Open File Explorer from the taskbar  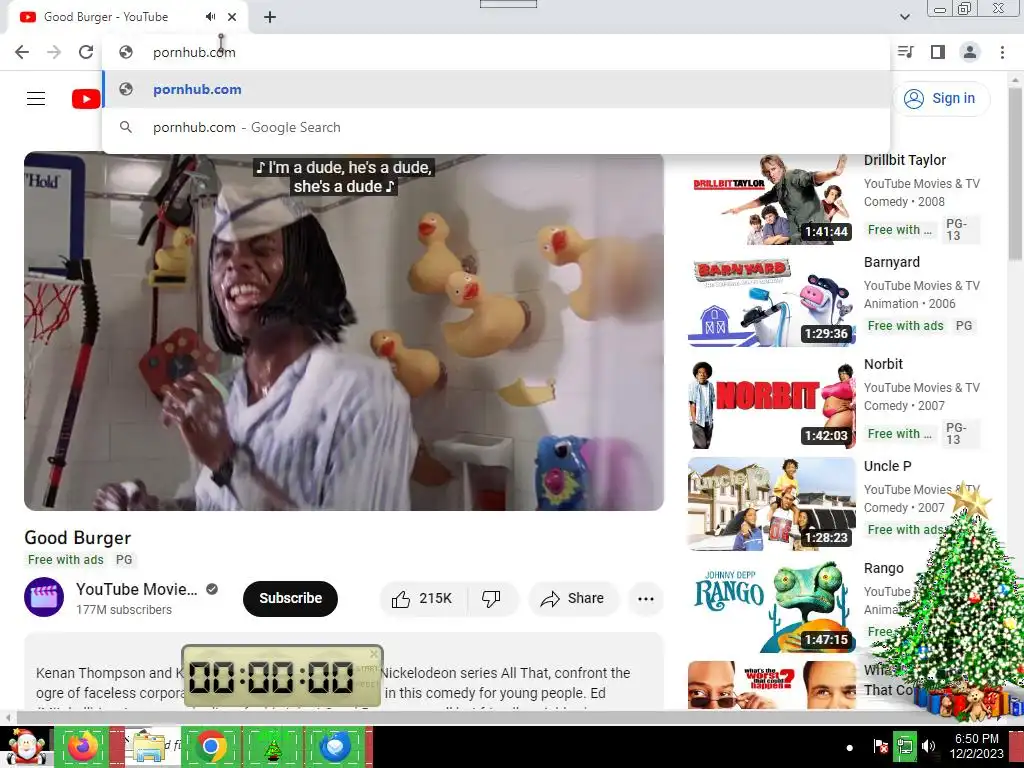148,747
